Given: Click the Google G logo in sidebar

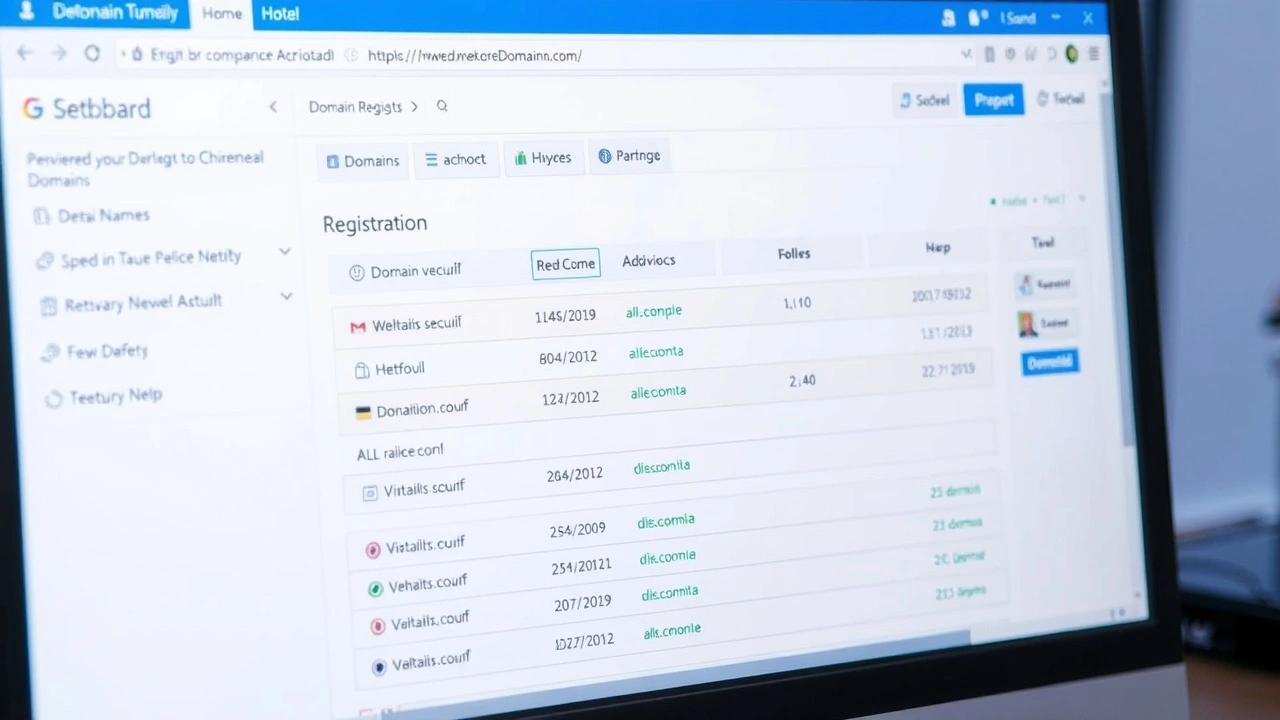Looking at the screenshot, I should [33, 109].
